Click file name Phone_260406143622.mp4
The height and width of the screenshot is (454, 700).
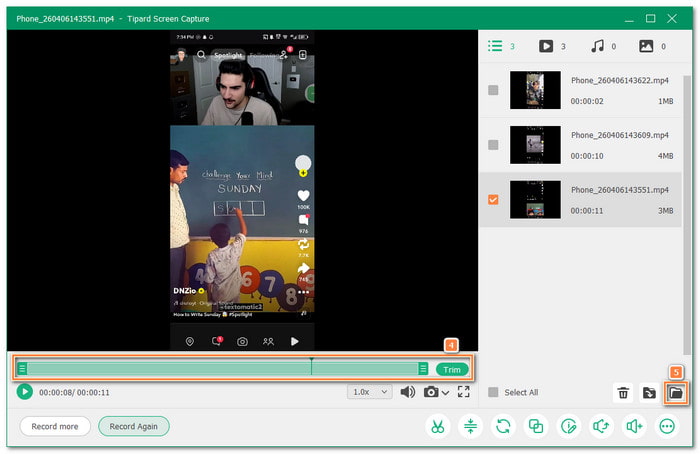tap(620, 80)
